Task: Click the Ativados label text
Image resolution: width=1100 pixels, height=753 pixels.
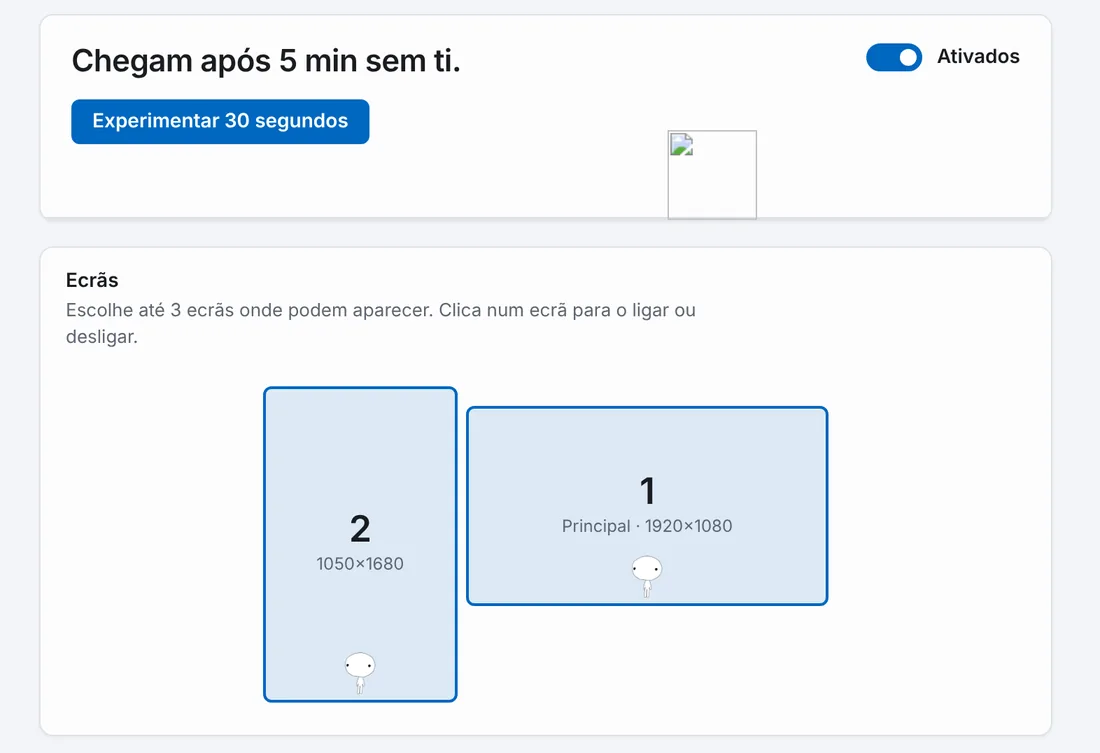Action: tap(978, 57)
